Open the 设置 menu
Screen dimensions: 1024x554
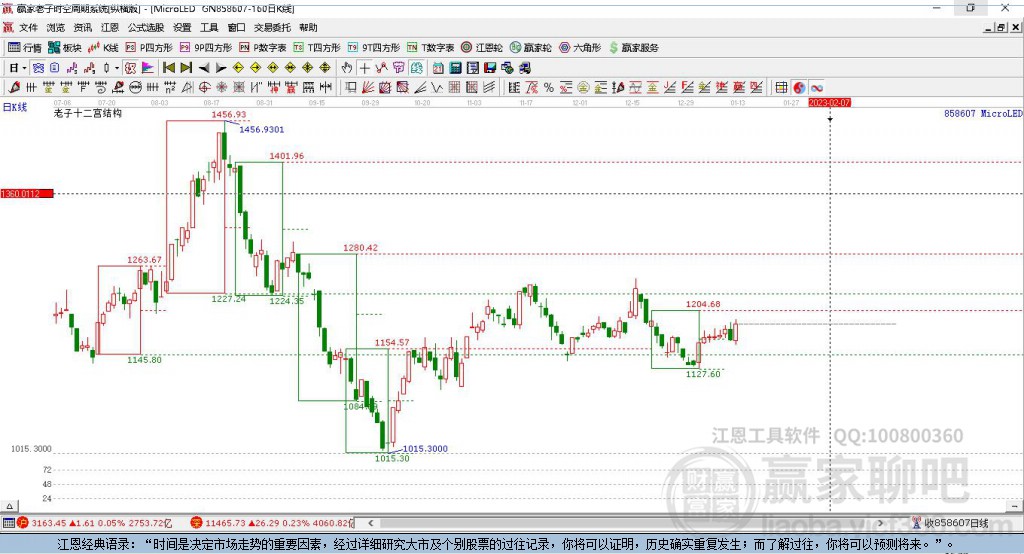(x=182, y=27)
